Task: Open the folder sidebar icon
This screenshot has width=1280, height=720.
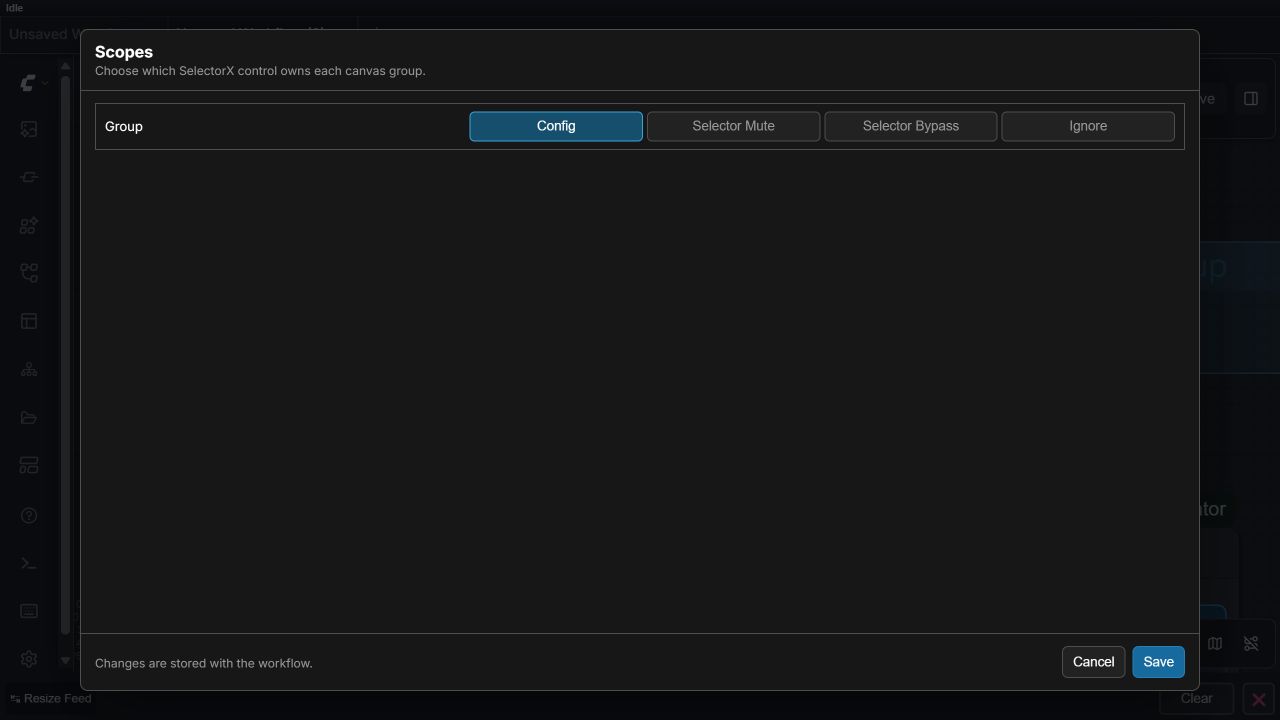Action: [x=29, y=418]
